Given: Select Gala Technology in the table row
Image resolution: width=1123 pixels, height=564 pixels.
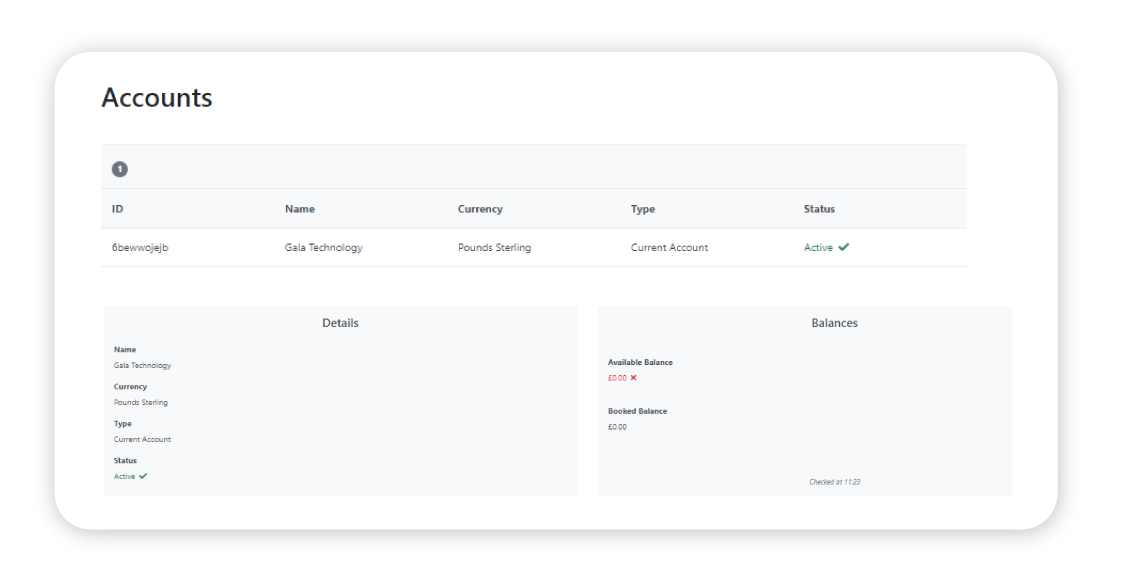Looking at the screenshot, I should coord(323,247).
